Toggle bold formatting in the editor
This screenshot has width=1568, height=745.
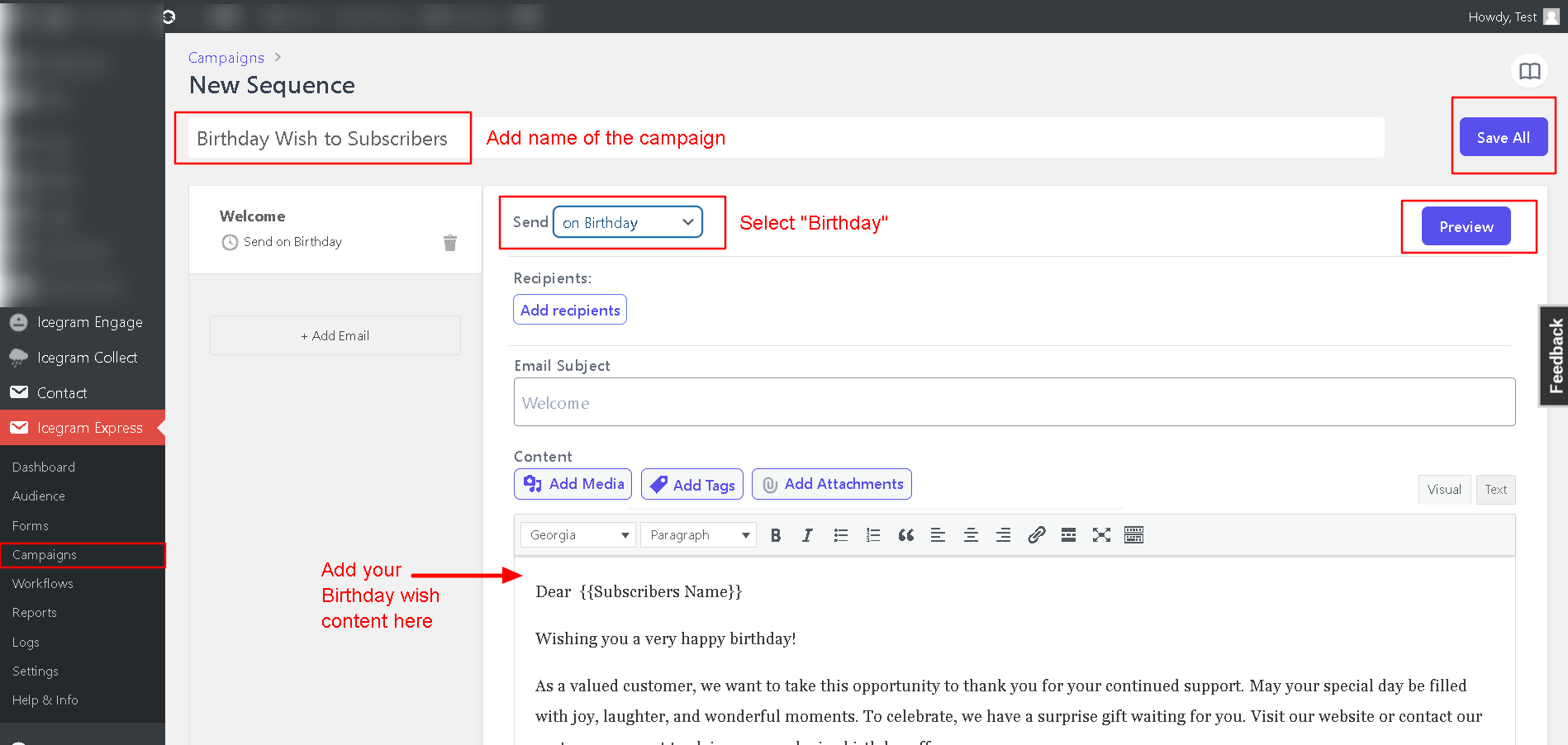point(775,535)
